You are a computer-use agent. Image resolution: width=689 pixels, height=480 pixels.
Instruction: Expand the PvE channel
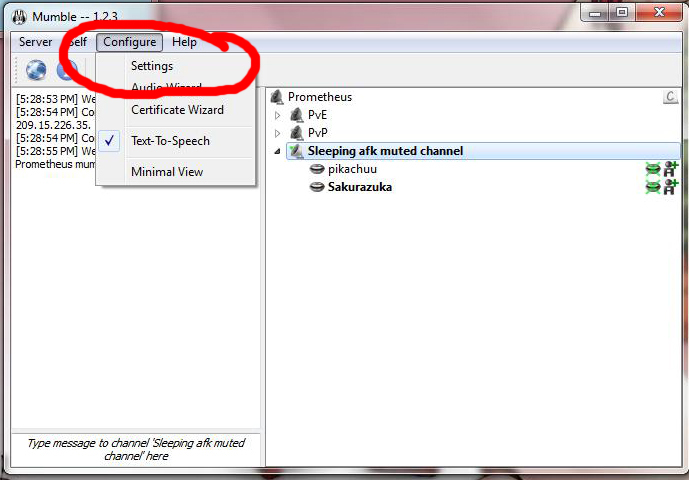point(278,115)
